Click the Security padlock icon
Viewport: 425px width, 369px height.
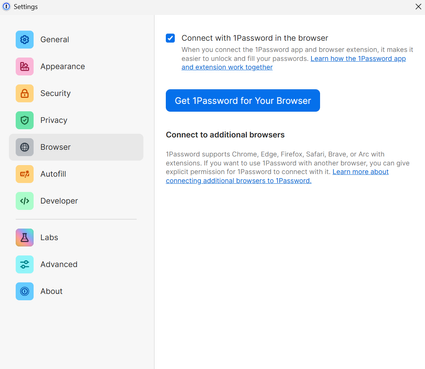click(x=24, y=93)
